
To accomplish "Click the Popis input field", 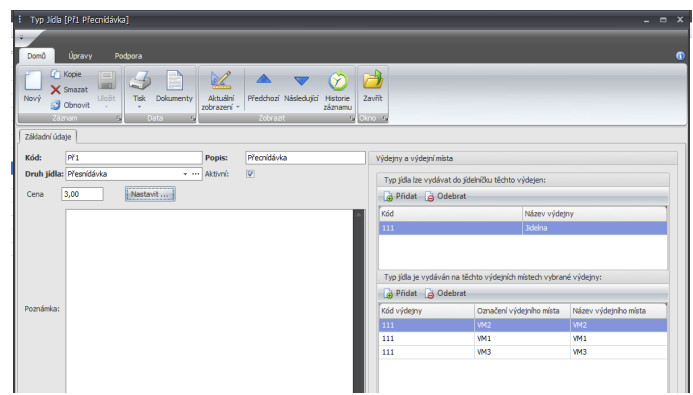I will pos(305,158).
